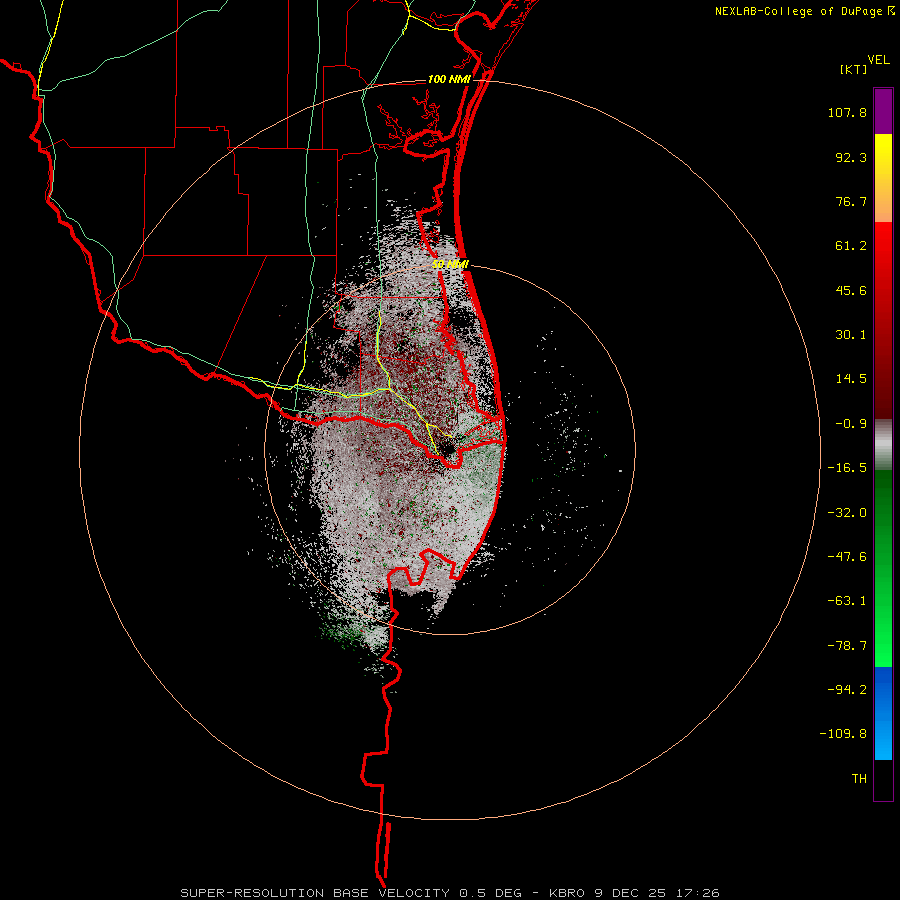This screenshot has width=900, height=900.
Task: Click the 107.8 legend value
Action: [x=847, y=112]
